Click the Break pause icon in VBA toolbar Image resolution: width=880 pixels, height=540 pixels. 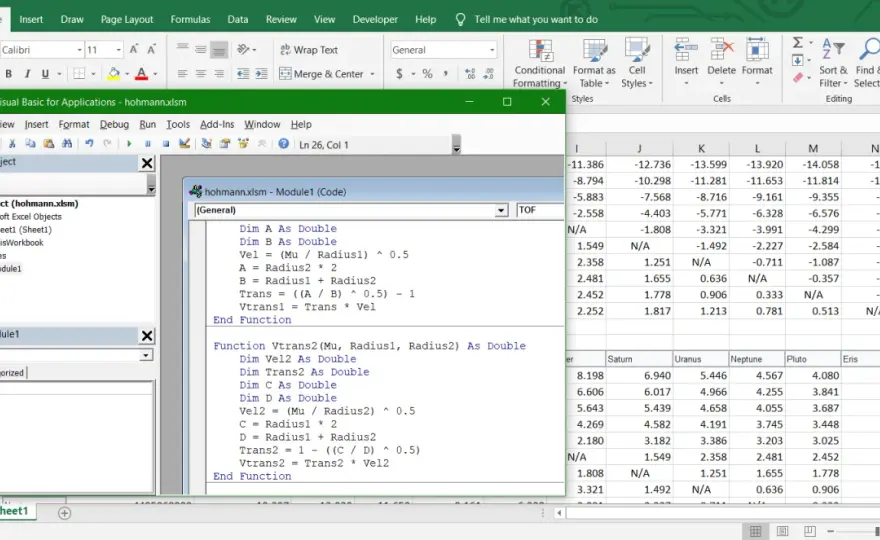click(148, 144)
